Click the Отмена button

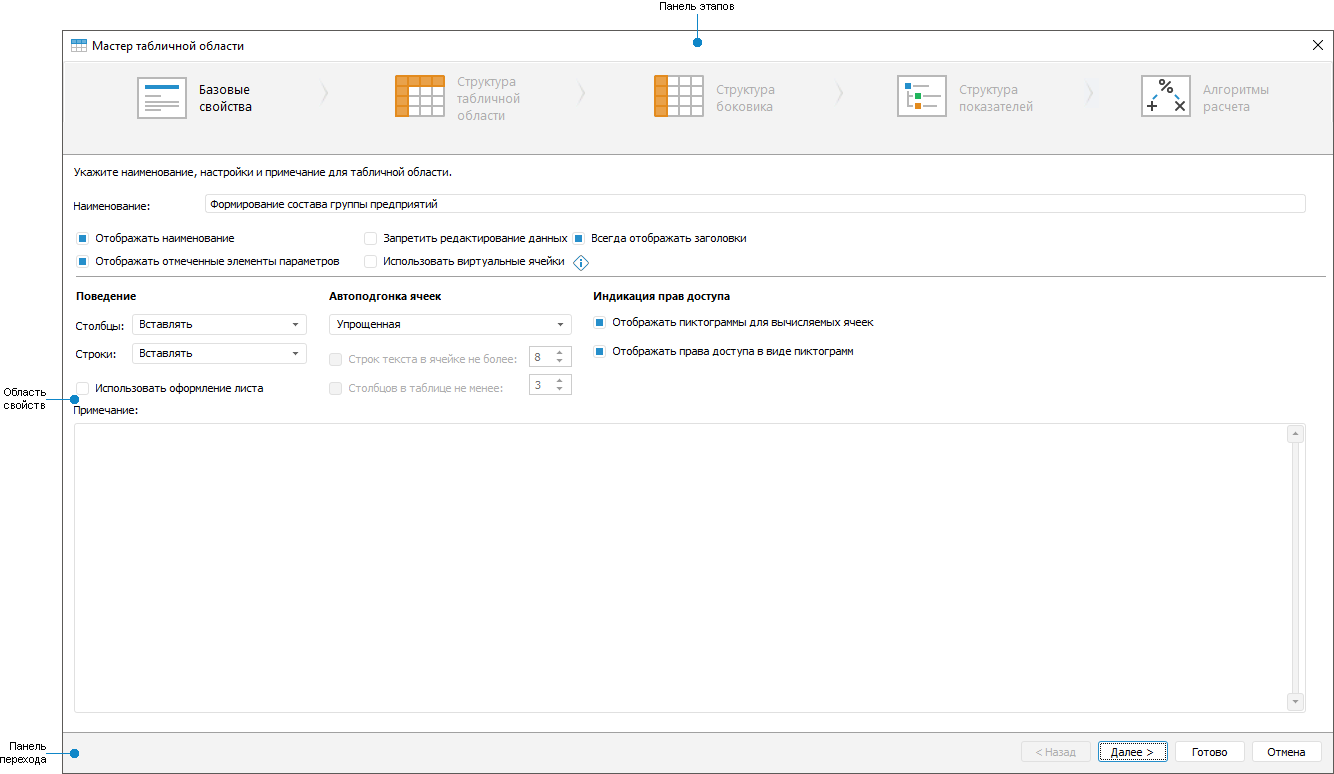(x=1286, y=752)
